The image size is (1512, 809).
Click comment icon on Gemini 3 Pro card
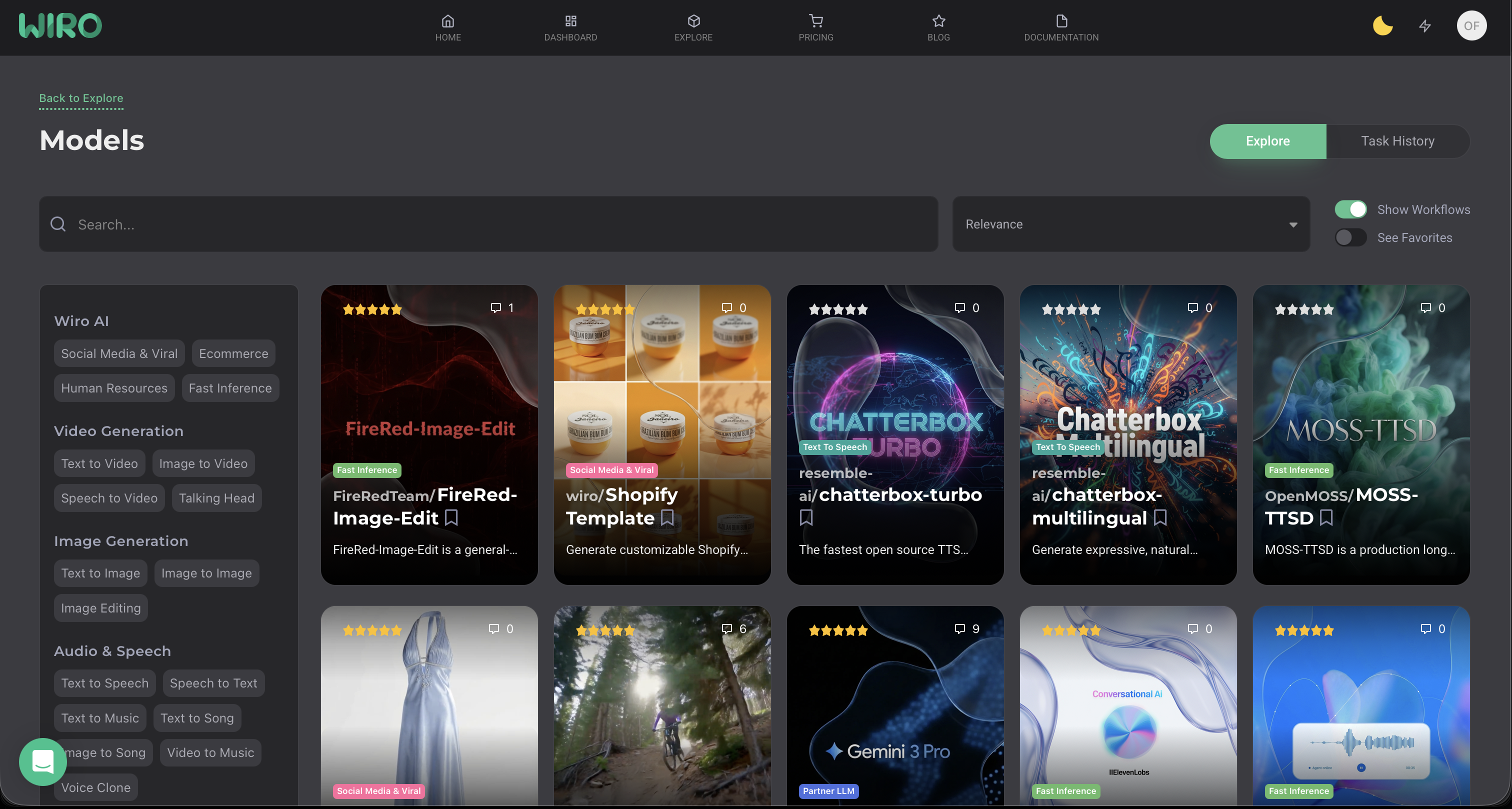pyautogui.click(x=959, y=629)
